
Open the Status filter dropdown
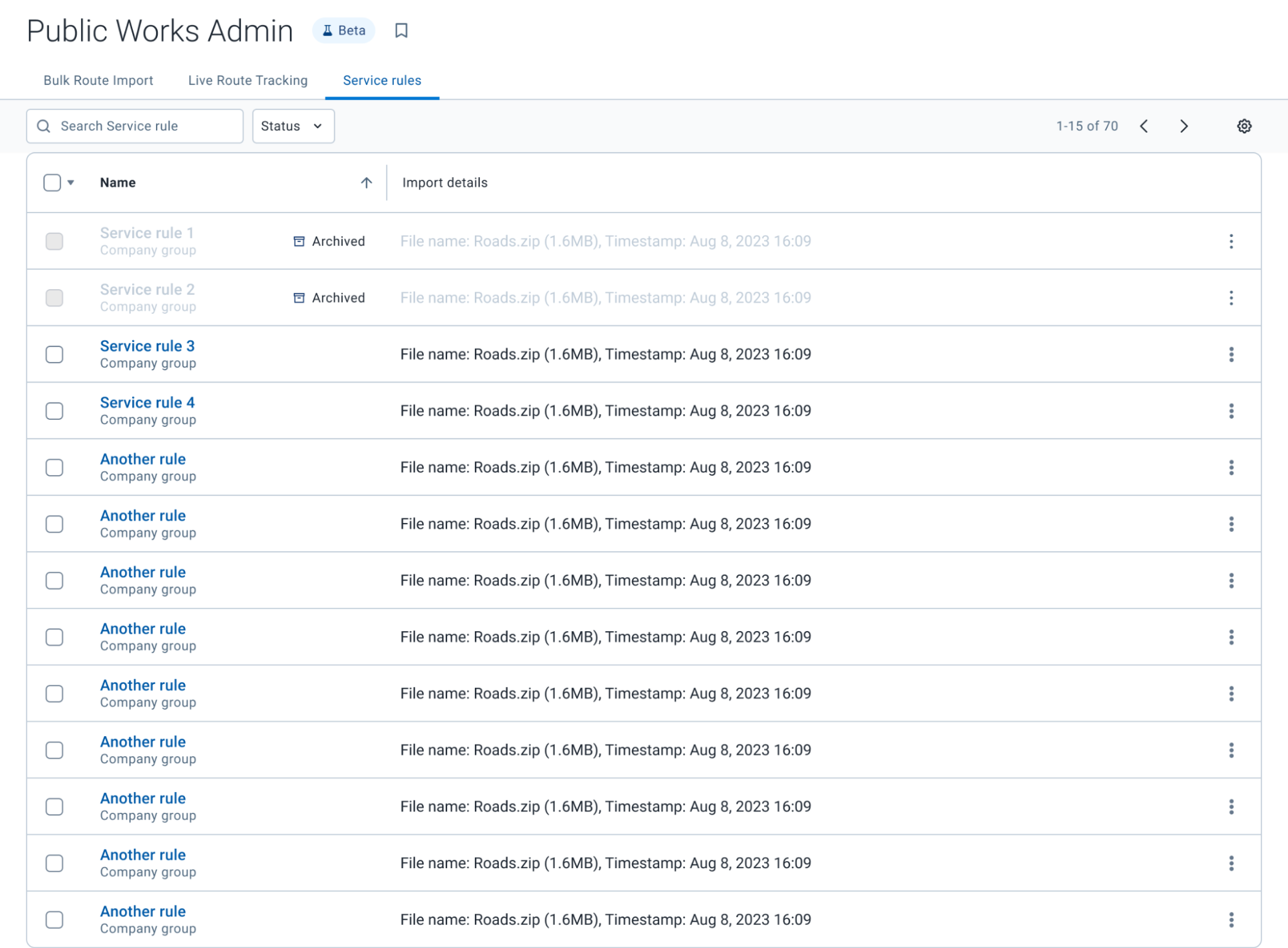pyautogui.click(x=293, y=126)
